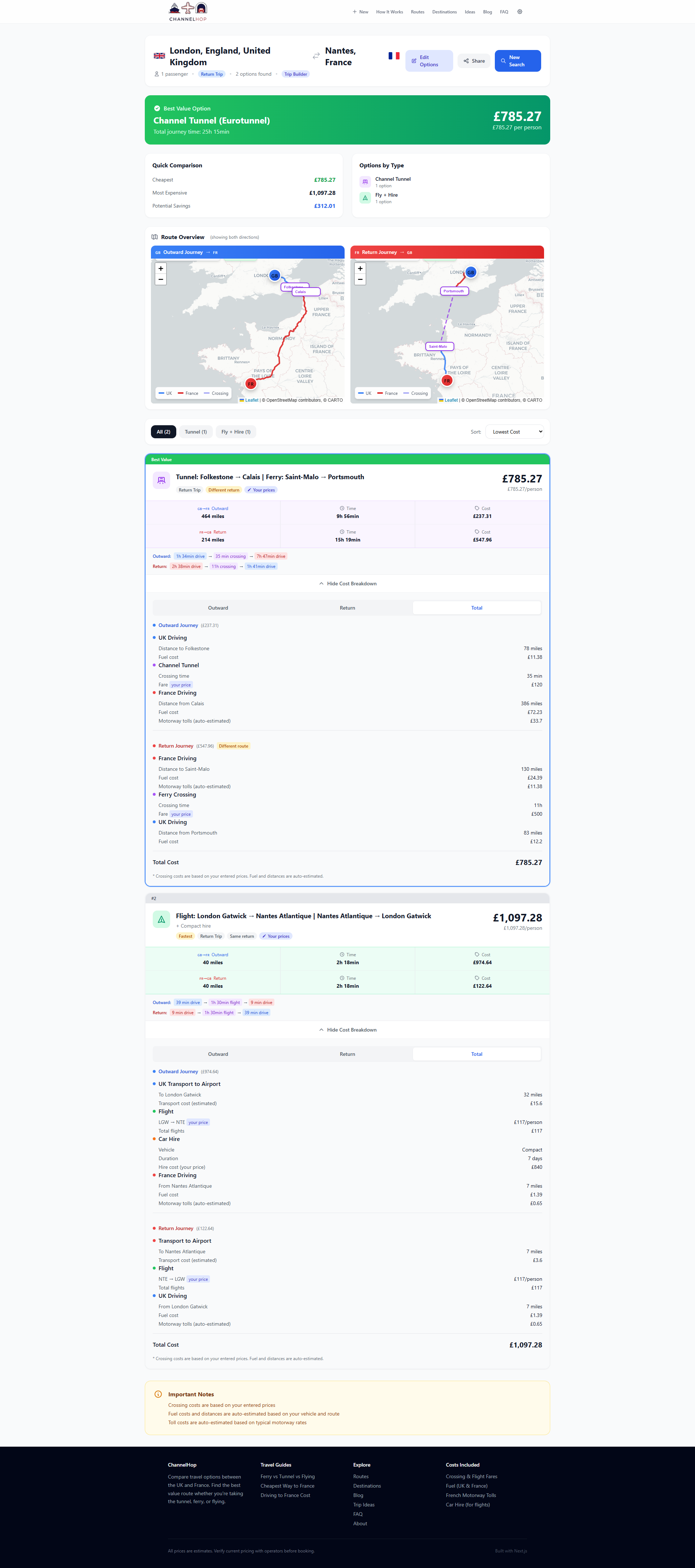The width and height of the screenshot is (695, 1568).
Task: Switch to Return tab in flight breakdown
Action: point(347,1054)
